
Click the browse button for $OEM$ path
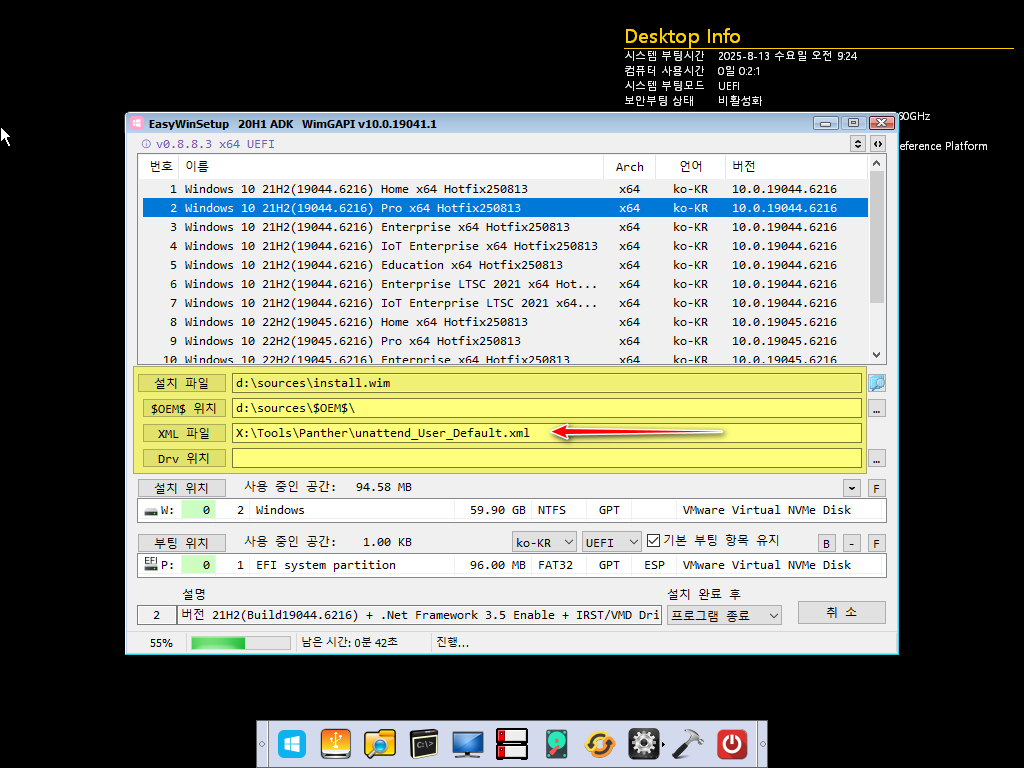tap(876, 409)
